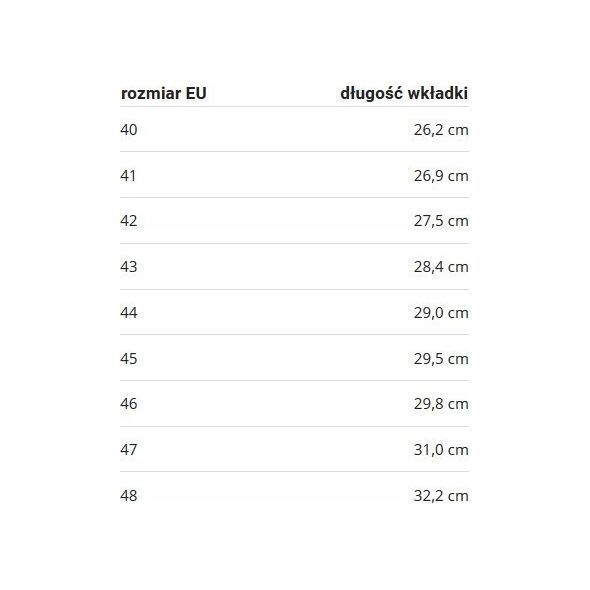Select size 41 in the table

[x=128, y=176]
